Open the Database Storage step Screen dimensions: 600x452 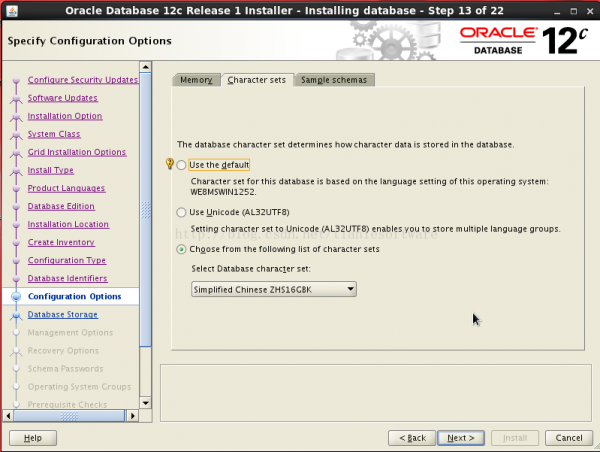pos(63,315)
